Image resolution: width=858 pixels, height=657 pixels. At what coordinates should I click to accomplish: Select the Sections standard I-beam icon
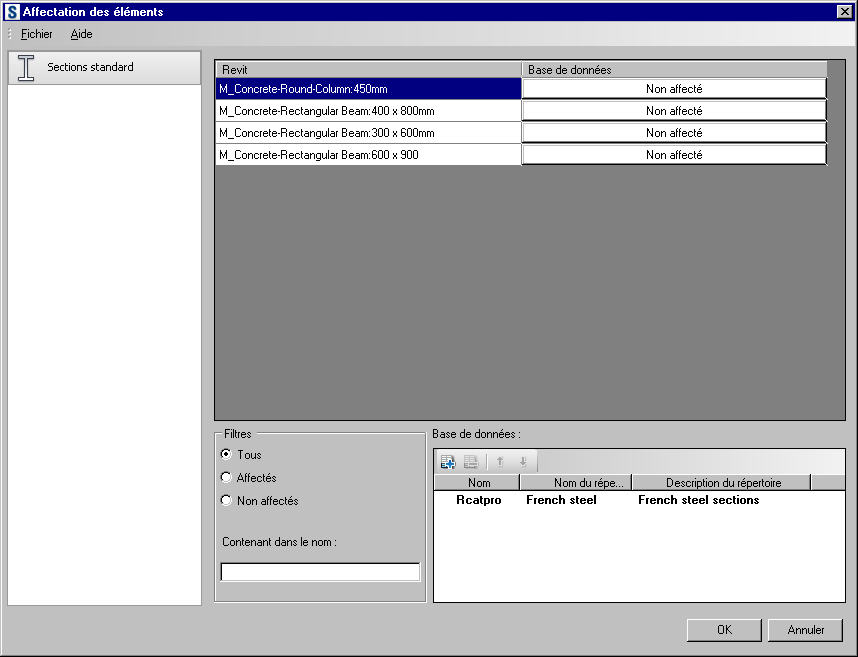point(26,68)
